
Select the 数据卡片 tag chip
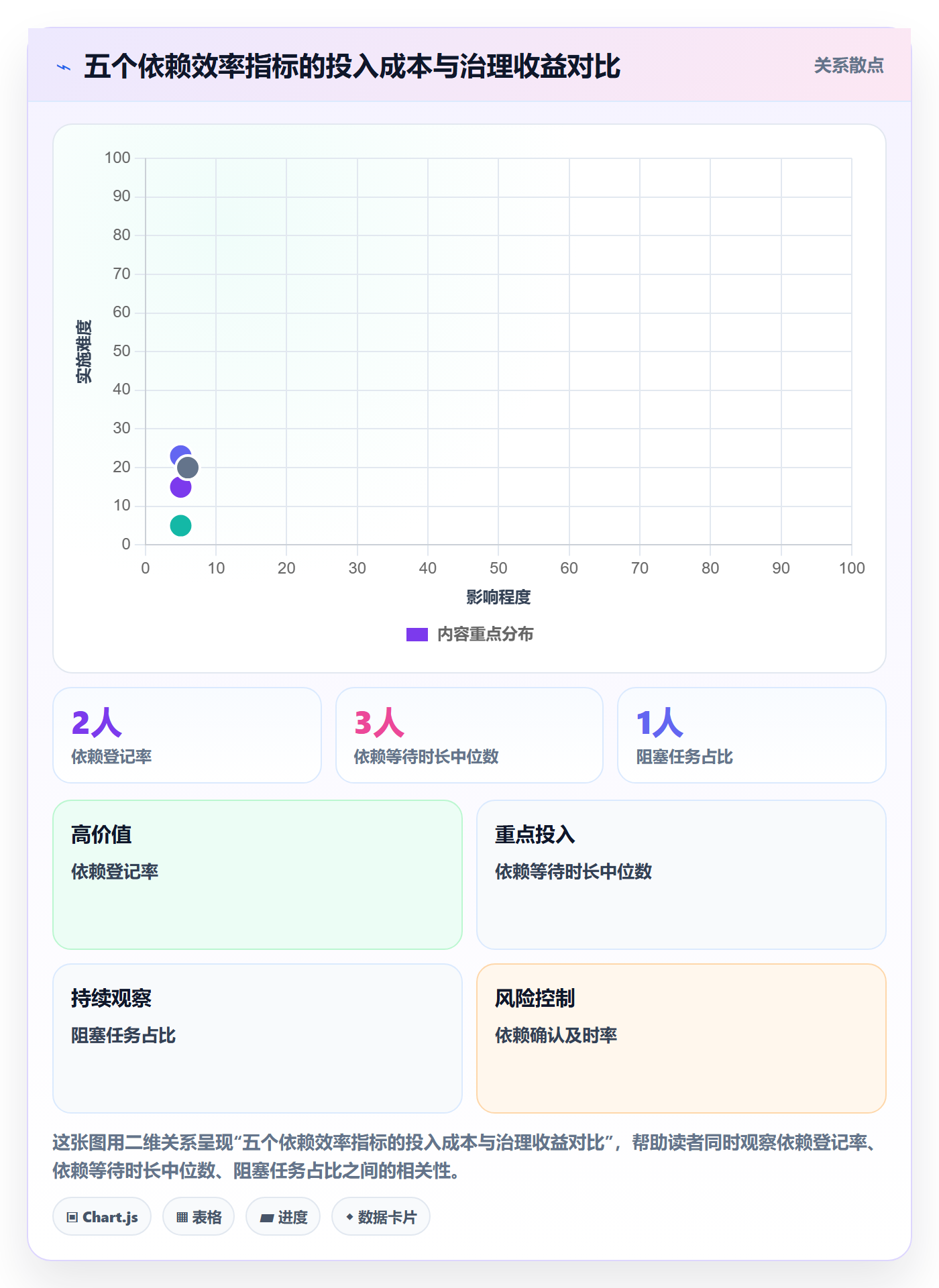tap(381, 1216)
